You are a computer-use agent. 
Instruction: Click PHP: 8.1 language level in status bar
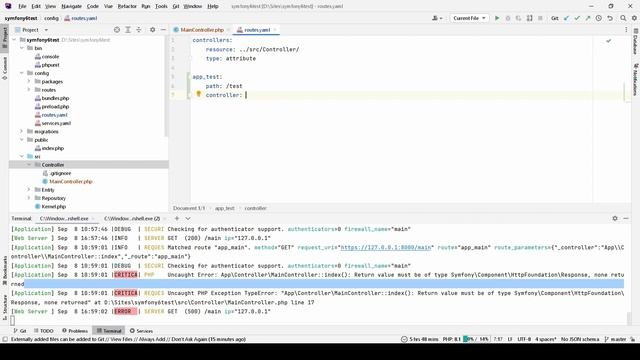pos(451,339)
